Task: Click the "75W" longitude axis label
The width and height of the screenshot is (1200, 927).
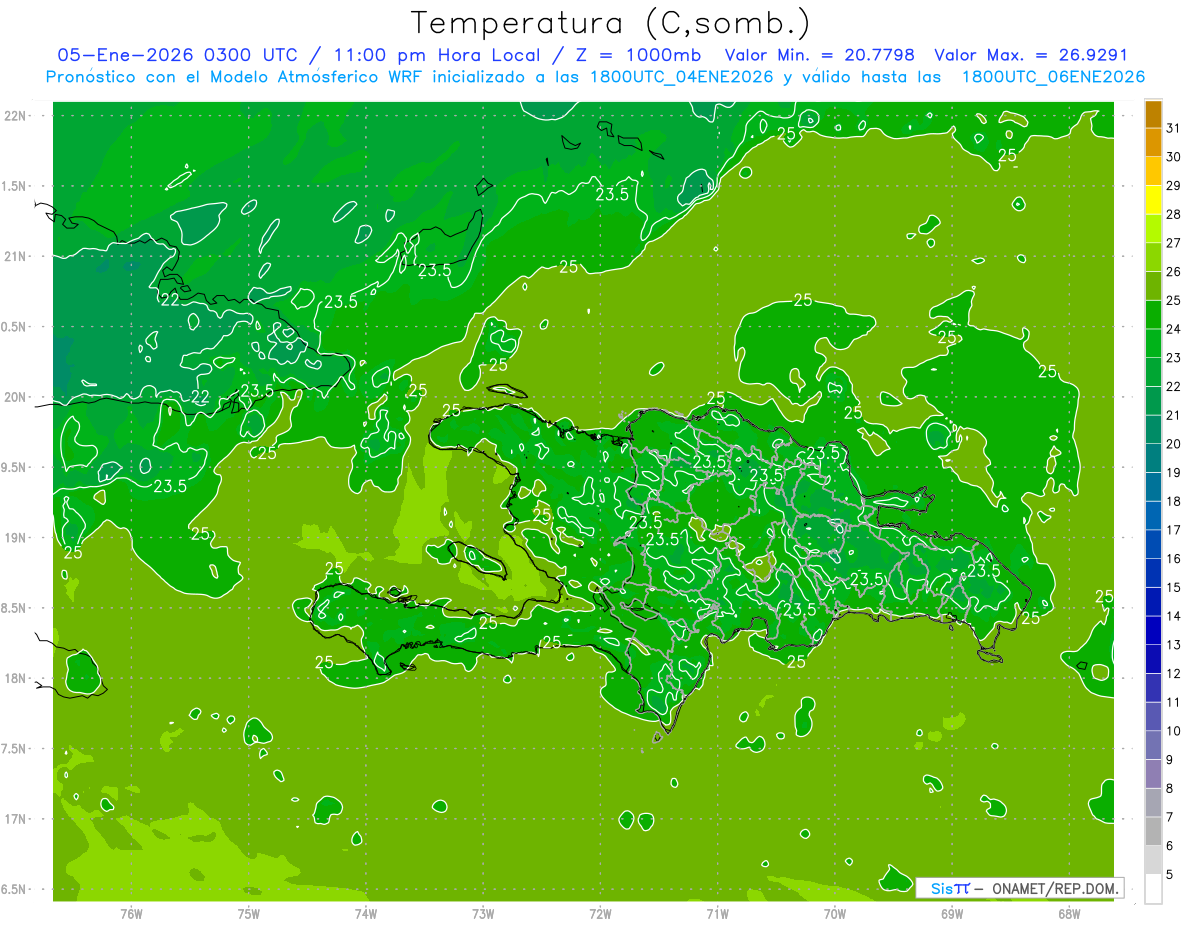Action: point(249,913)
